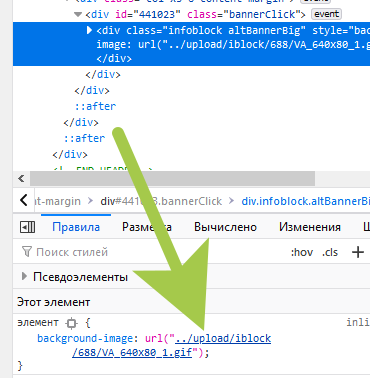
Task: Click the closing brace of the element rule
Action: 20,366
